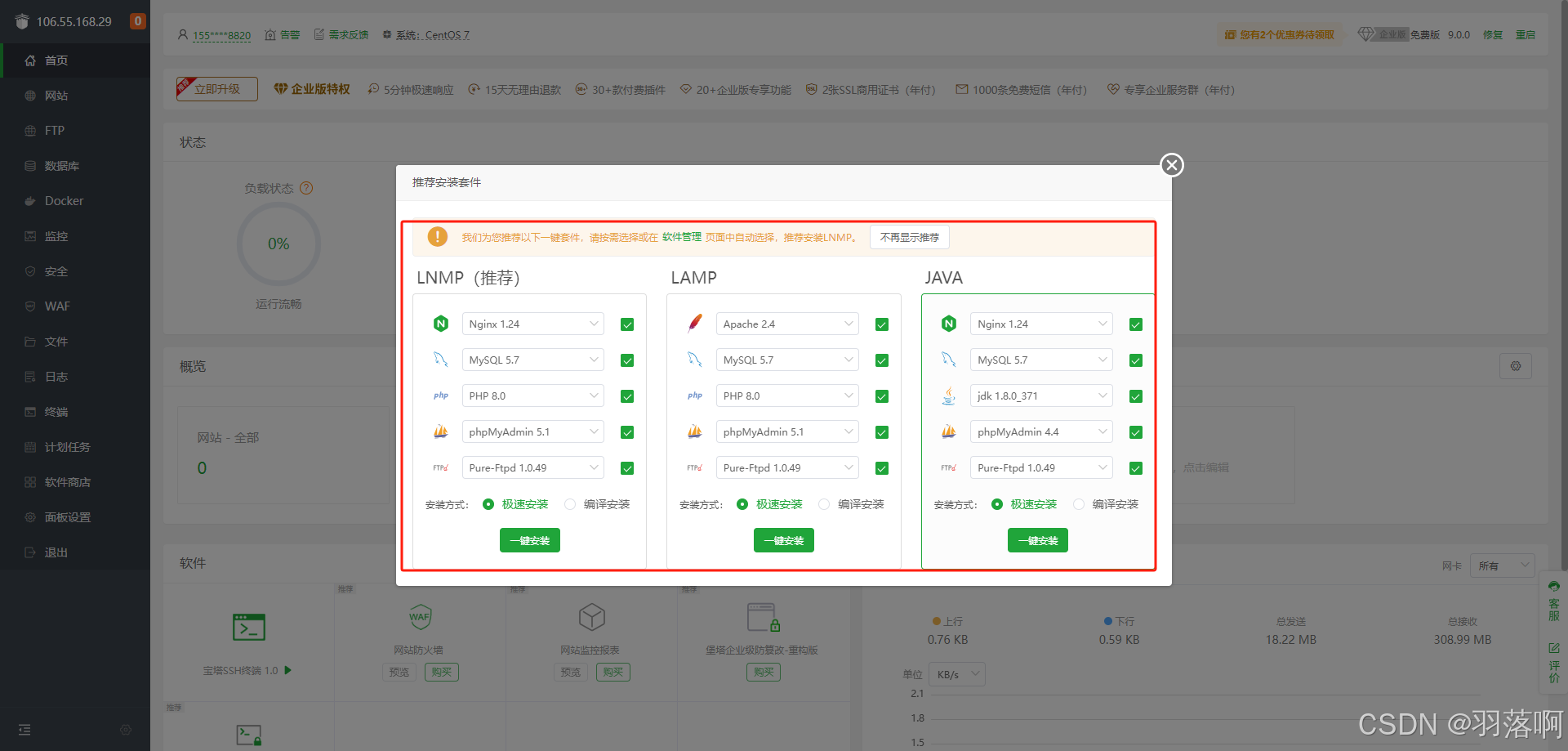Screen dimensions: 1568x751
Task: Click the Apache feather icon in LAMP column
Action: pyautogui.click(x=695, y=324)
